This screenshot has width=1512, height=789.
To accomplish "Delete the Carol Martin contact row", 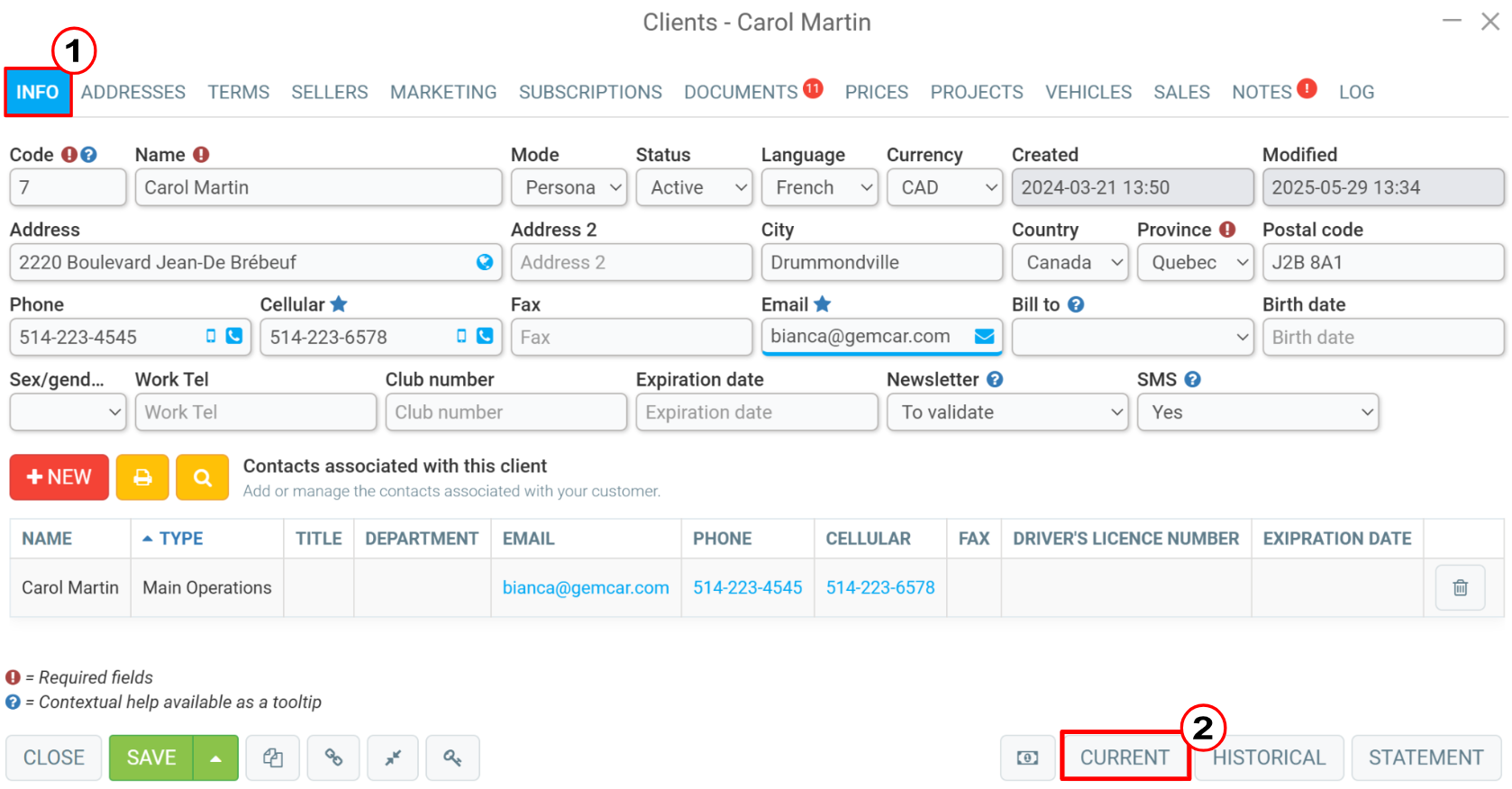I will (x=1460, y=588).
